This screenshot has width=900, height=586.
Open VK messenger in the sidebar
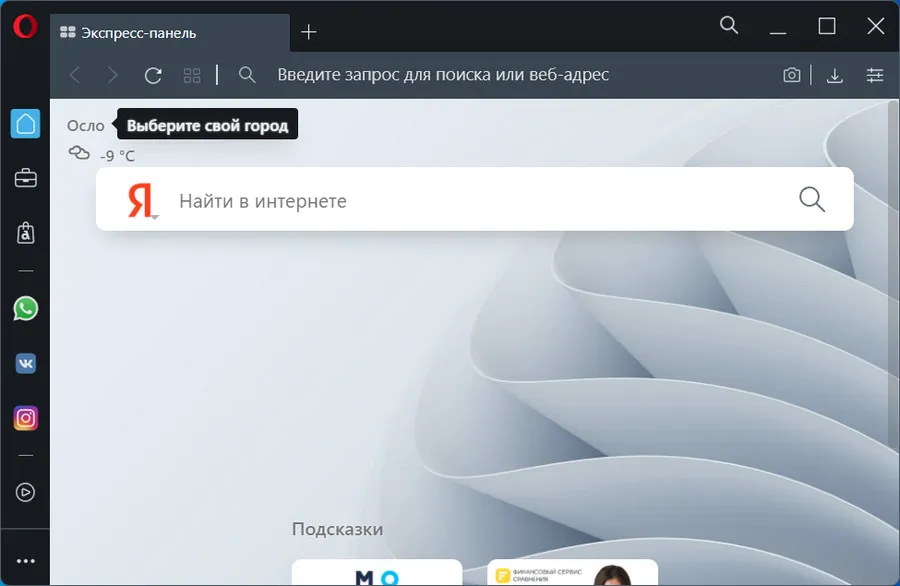(26, 363)
